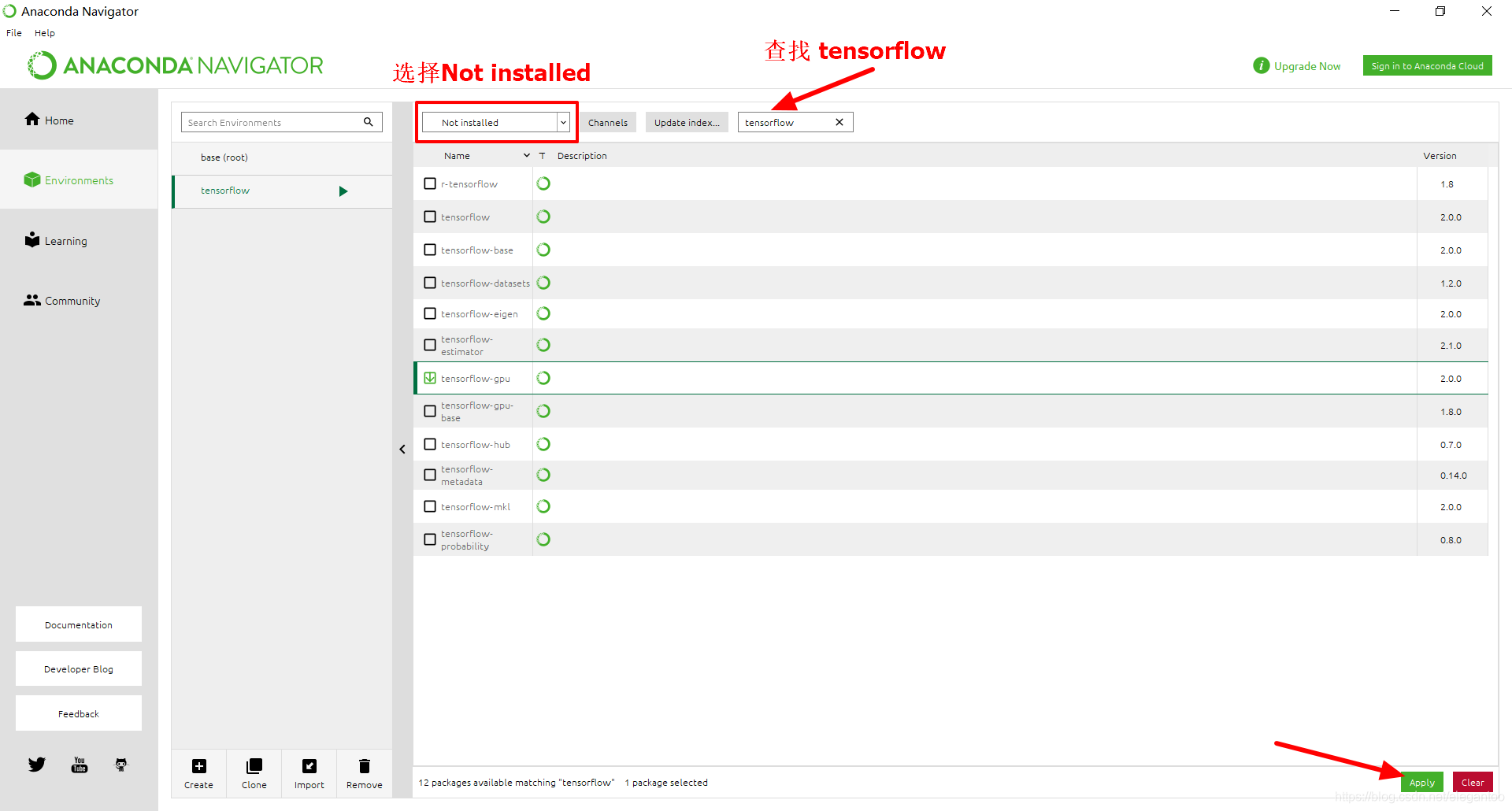
Task: Sort by Name column arrow
Action: pyautogui.click(x=527, y=156)
